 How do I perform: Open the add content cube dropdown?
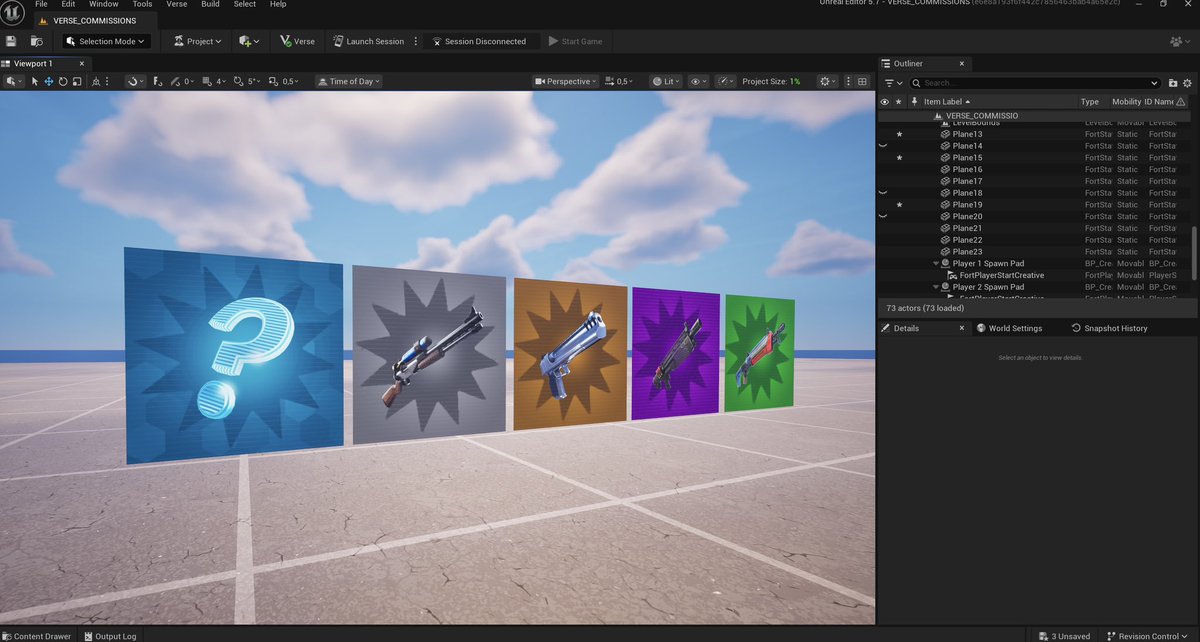tap(249, 41)
